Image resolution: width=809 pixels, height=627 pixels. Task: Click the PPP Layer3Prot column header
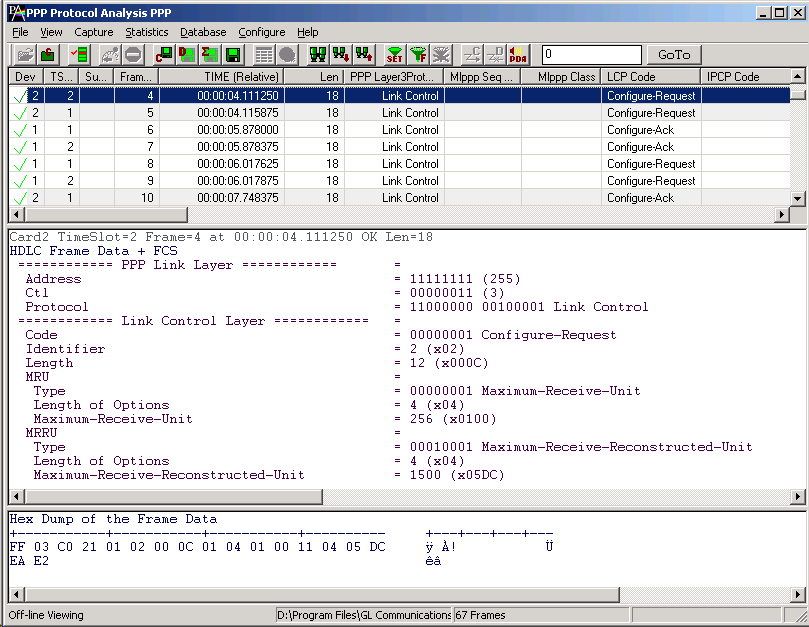(x=394, y=76)
